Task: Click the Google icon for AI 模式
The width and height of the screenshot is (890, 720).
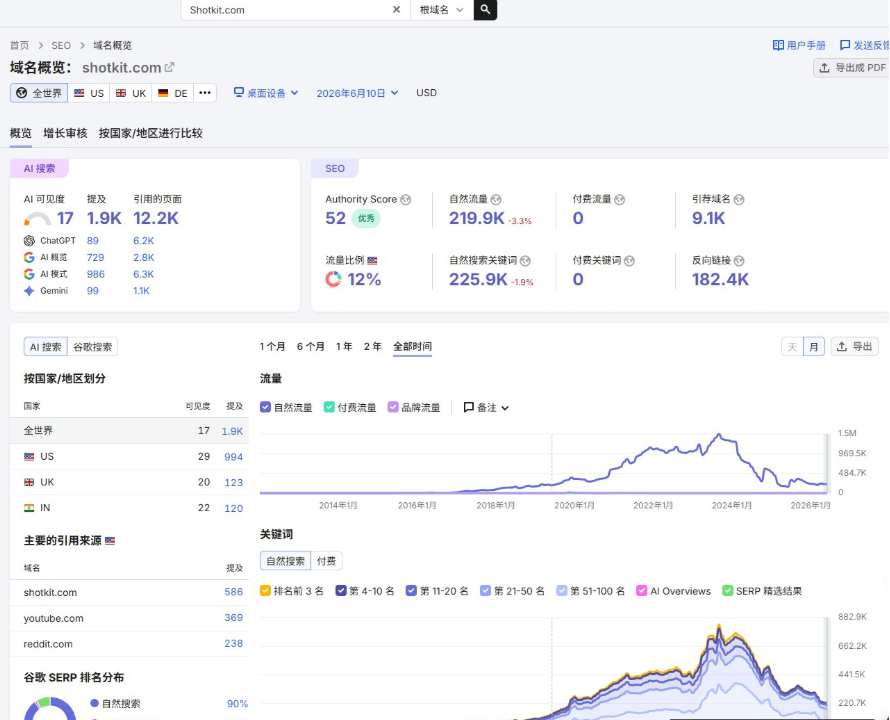Action: point(29,274)
